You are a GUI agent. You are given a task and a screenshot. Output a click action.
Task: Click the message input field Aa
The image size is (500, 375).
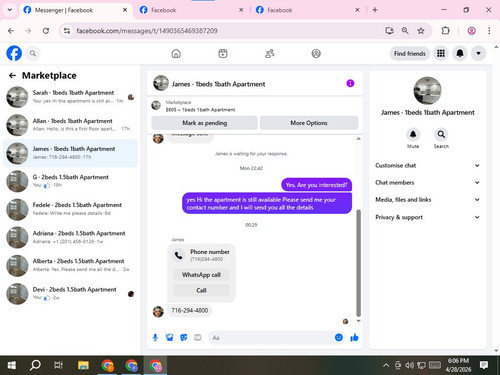coord(271,338)
